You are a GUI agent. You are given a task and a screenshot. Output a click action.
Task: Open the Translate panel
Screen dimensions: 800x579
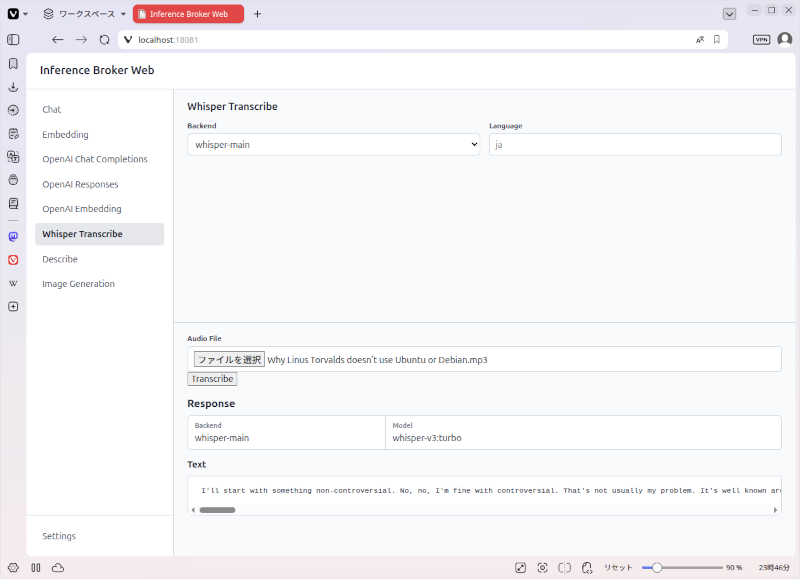(14, 157)
